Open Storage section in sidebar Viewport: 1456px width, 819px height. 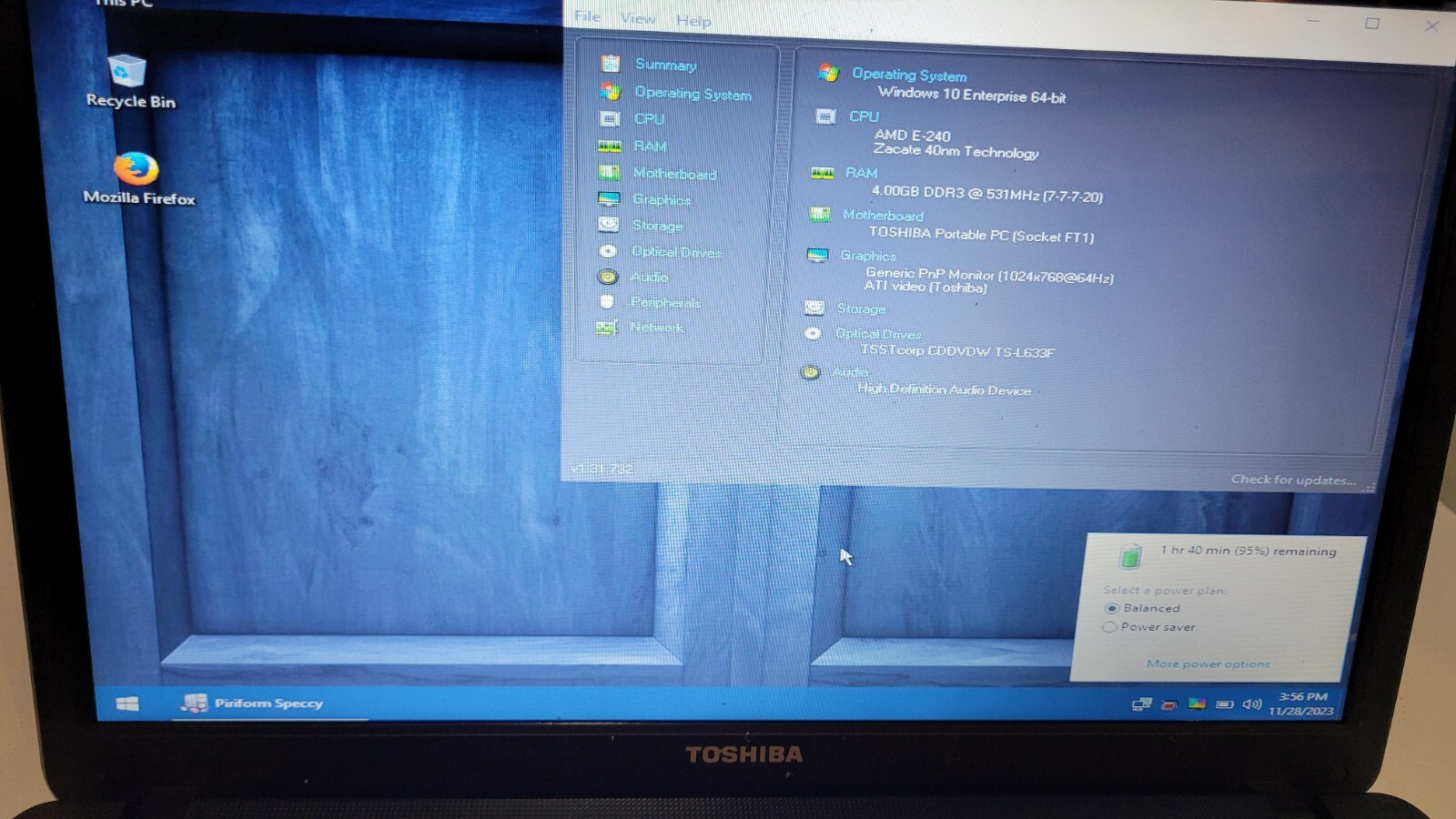point(657,225)
